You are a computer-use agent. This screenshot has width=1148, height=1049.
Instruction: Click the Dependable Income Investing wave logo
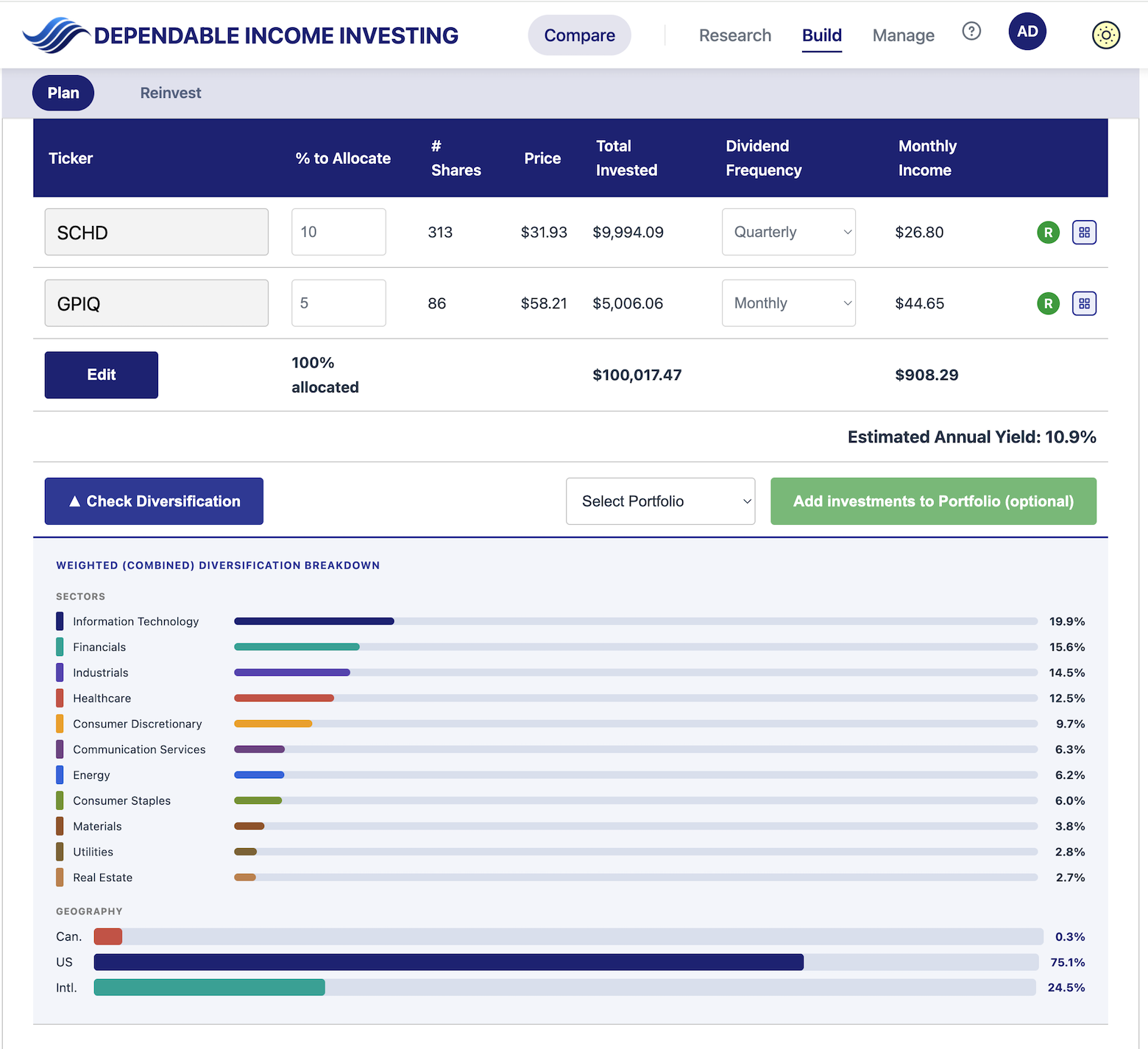pyautogui.click(x=56, y=35)
